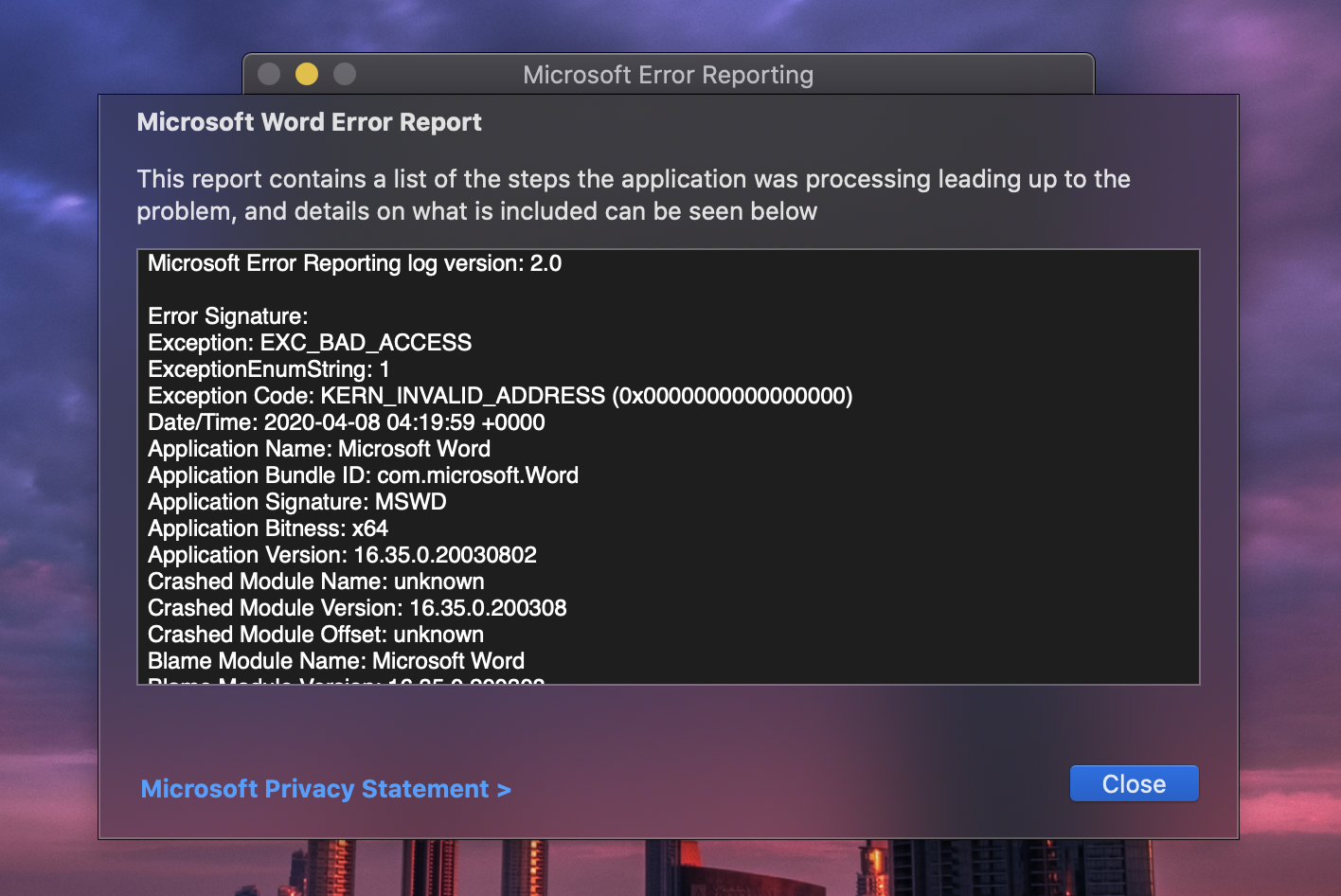Click the log version 2.0 line
Image resolution: width=1341 pixels, height=896 pixels.
click(x=355, y=263)
